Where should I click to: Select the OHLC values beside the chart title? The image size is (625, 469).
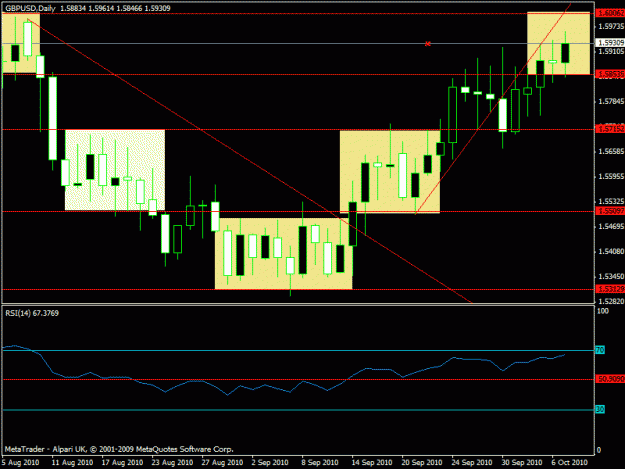(x=115, y=8)
